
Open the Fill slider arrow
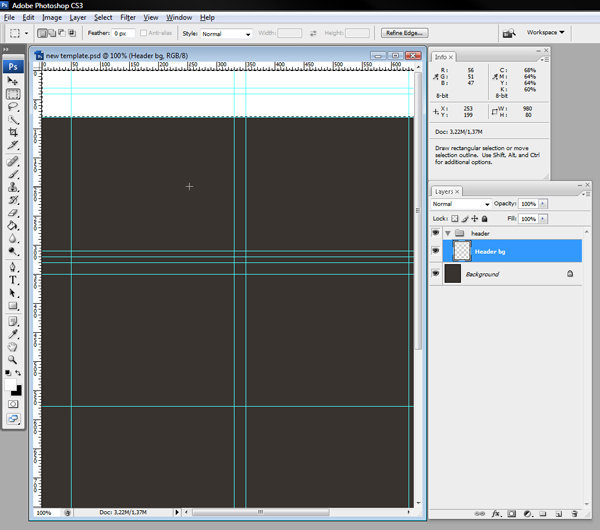(x=543, y=219)
